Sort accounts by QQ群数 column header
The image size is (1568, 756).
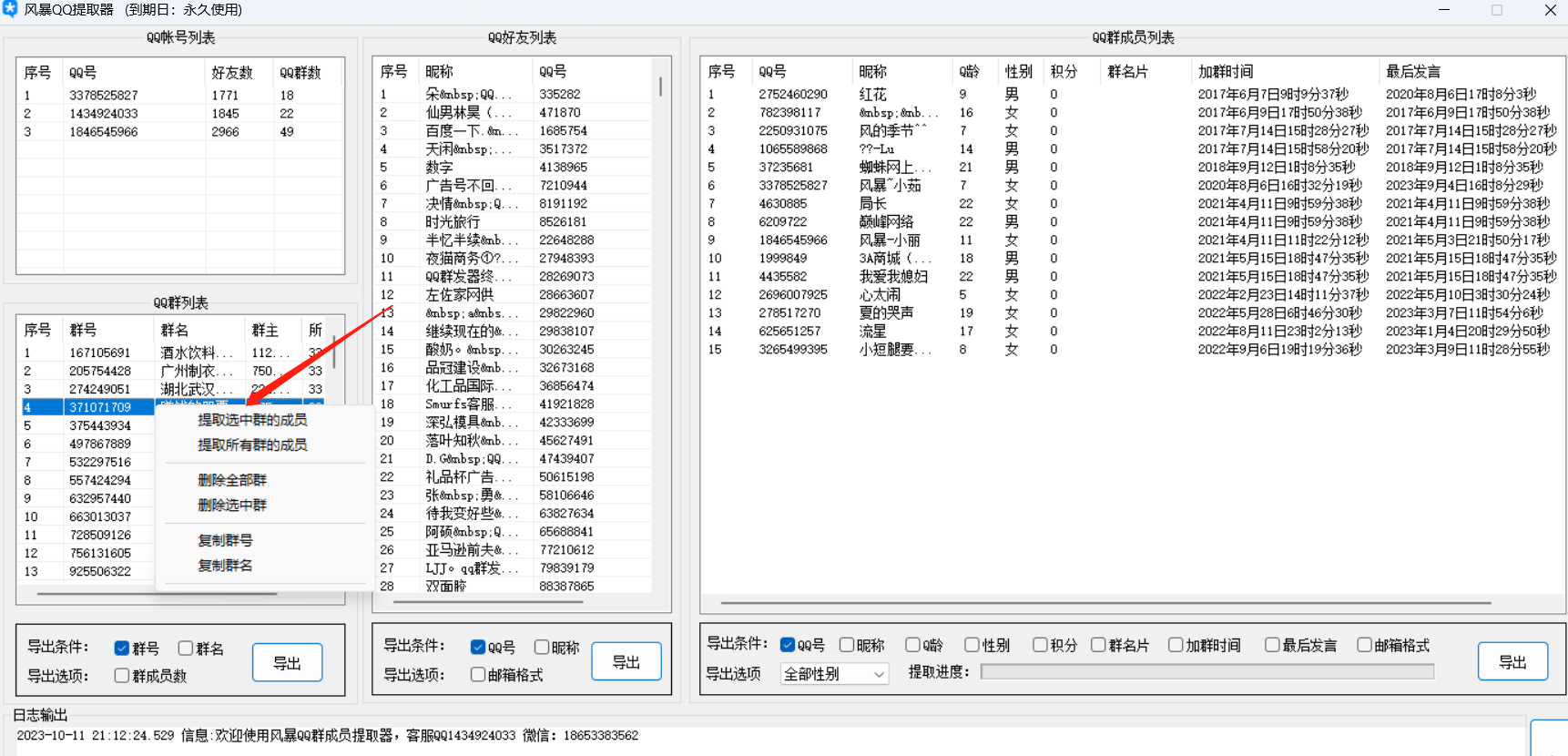click(308, 72)
